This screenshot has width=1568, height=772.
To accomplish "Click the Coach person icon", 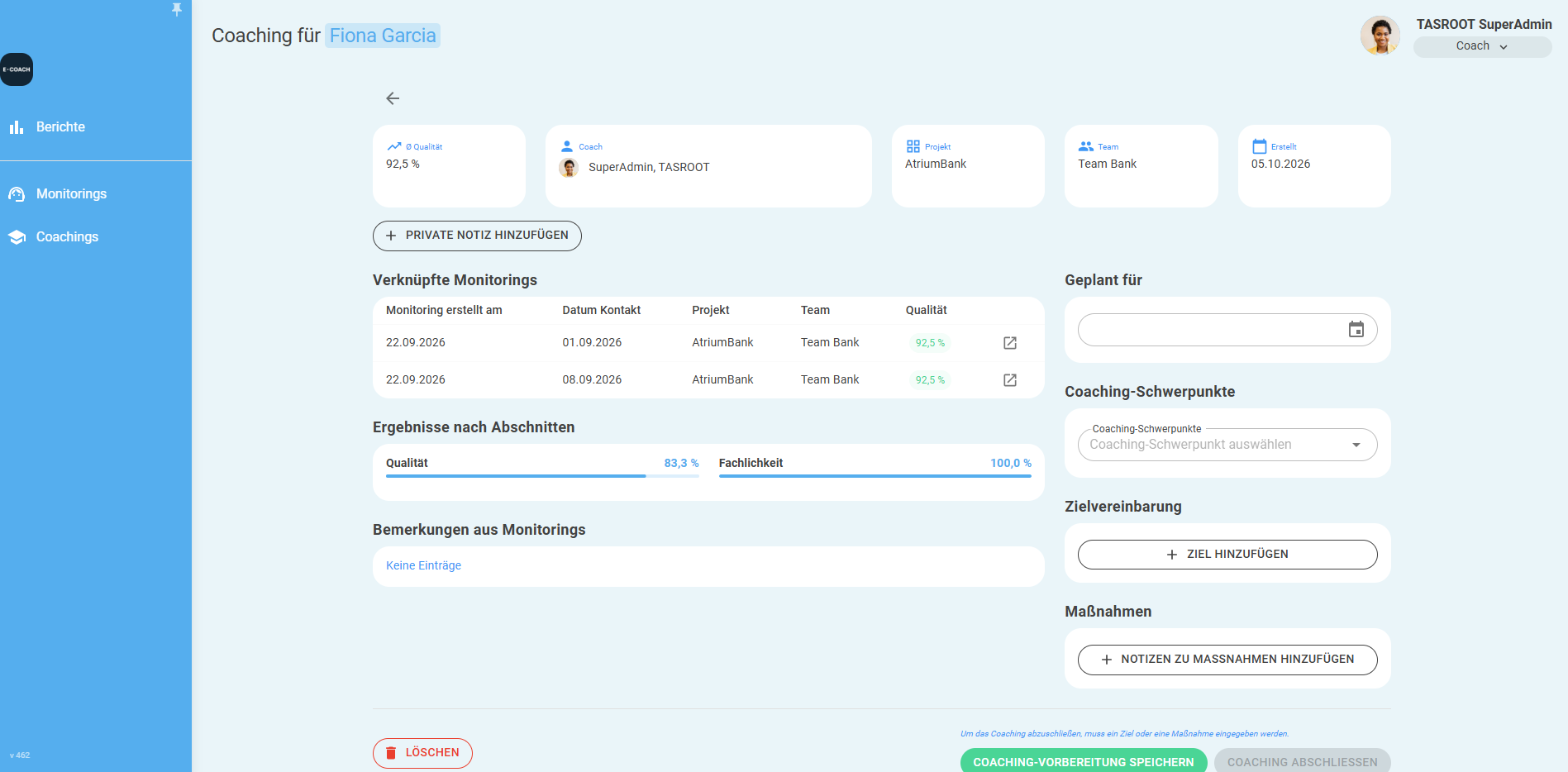I will point(567,146).
